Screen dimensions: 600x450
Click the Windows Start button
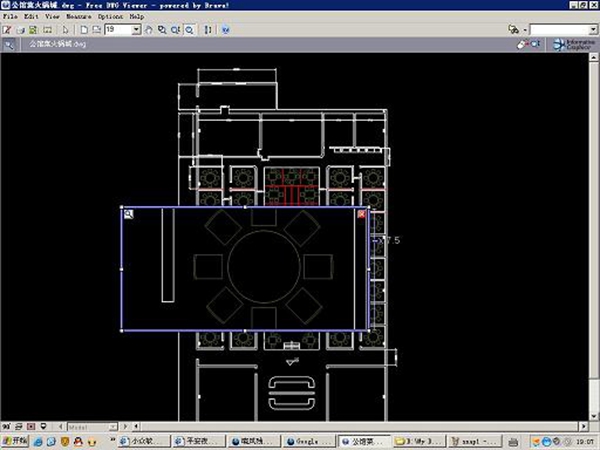point(15,440)
